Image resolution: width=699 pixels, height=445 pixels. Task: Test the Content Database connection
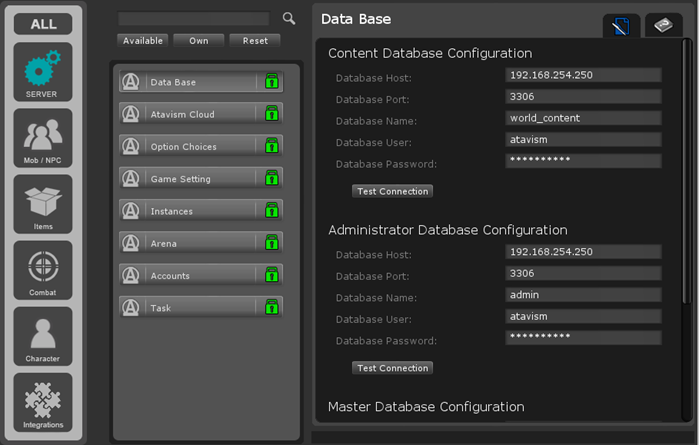click(x=392, y=191)
